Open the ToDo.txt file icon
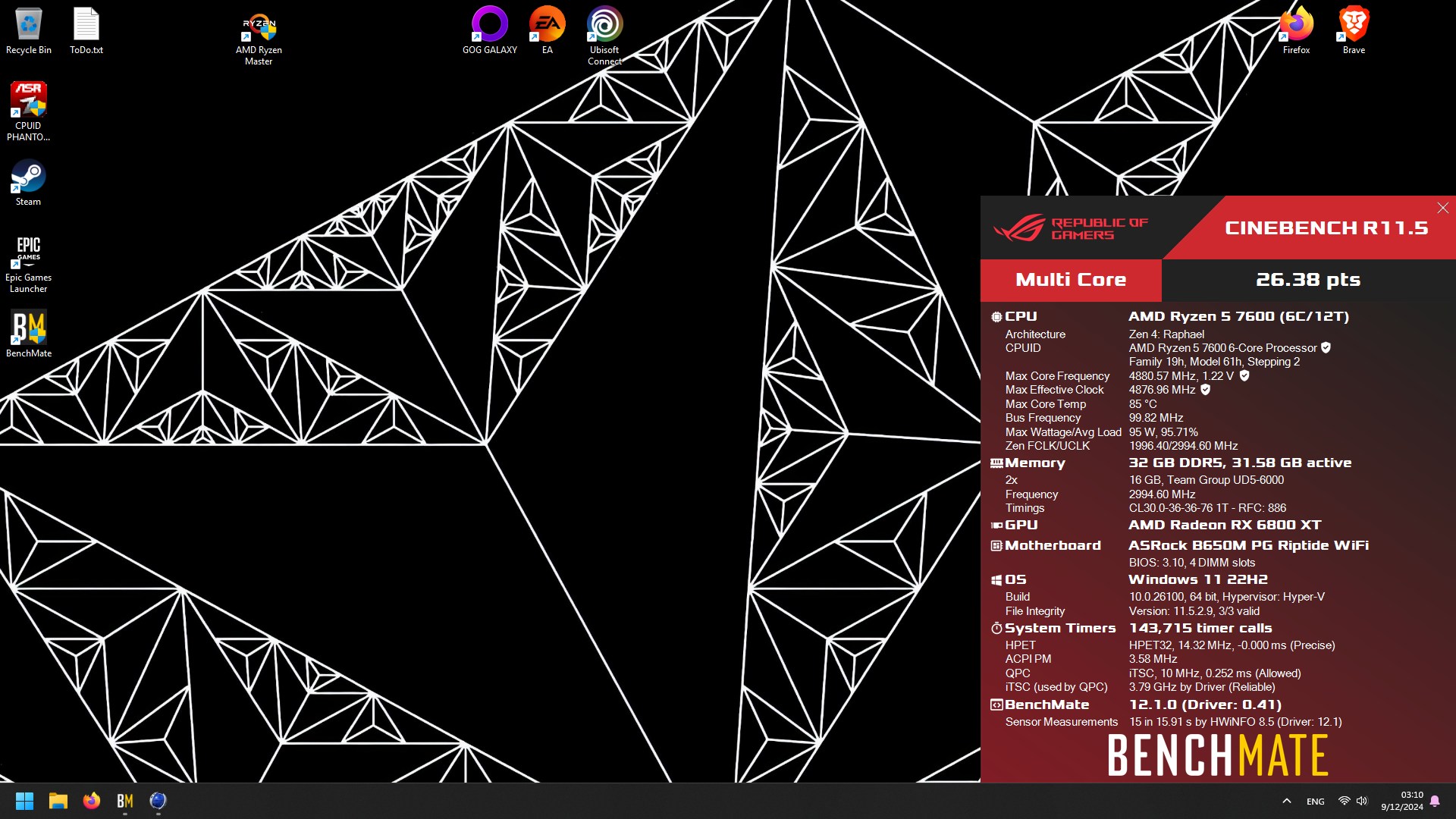1456x819 pixels. tap(86, 30)
